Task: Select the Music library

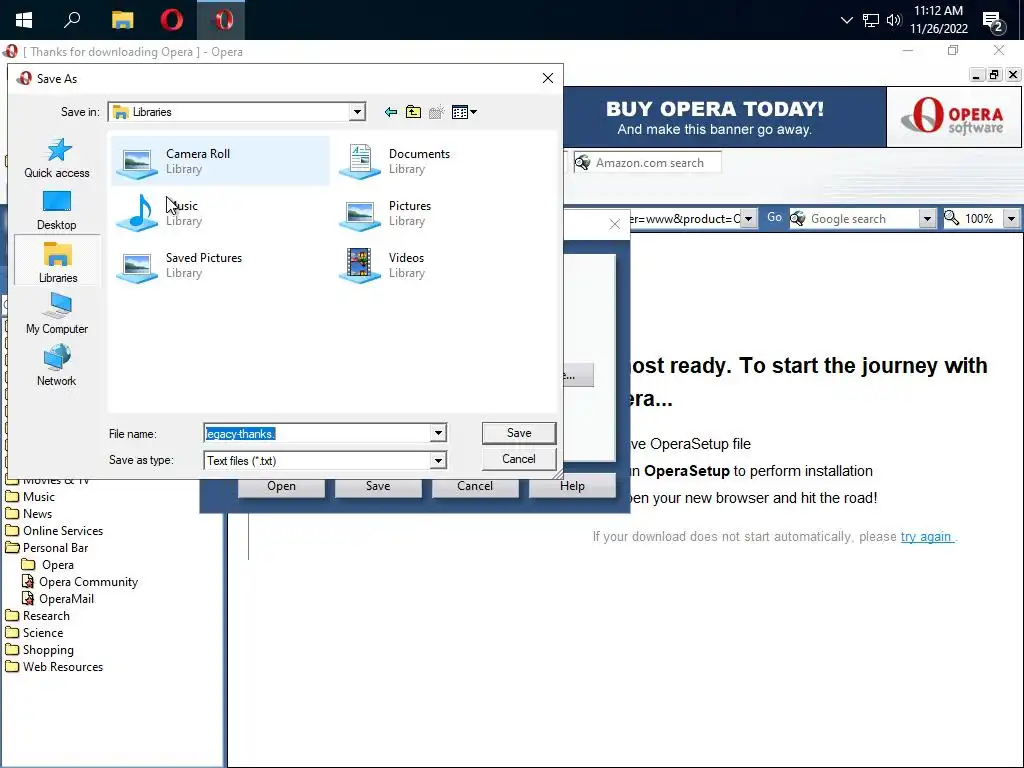Action: (159, 213)
